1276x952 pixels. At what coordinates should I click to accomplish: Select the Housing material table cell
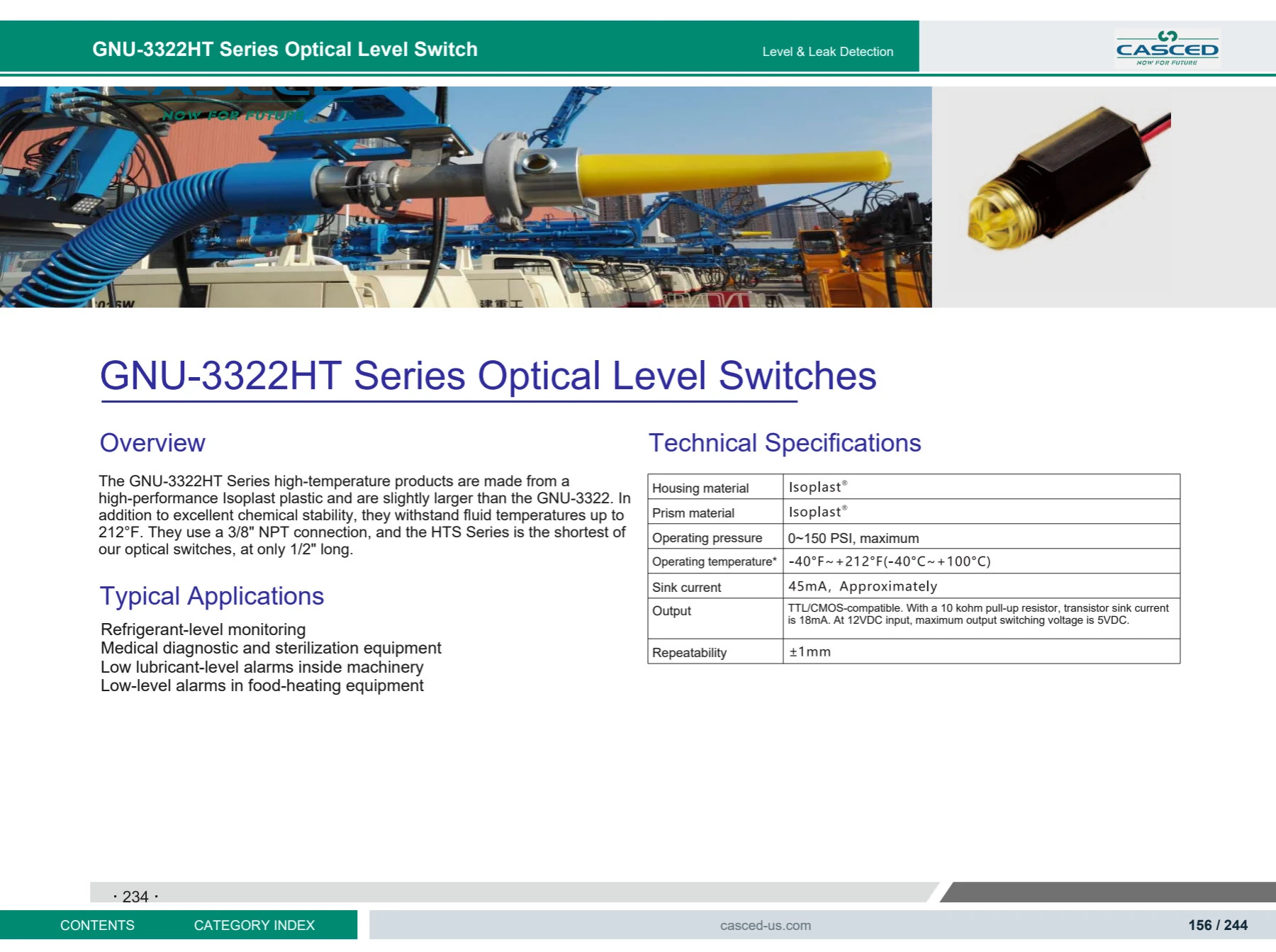[715, 487]
